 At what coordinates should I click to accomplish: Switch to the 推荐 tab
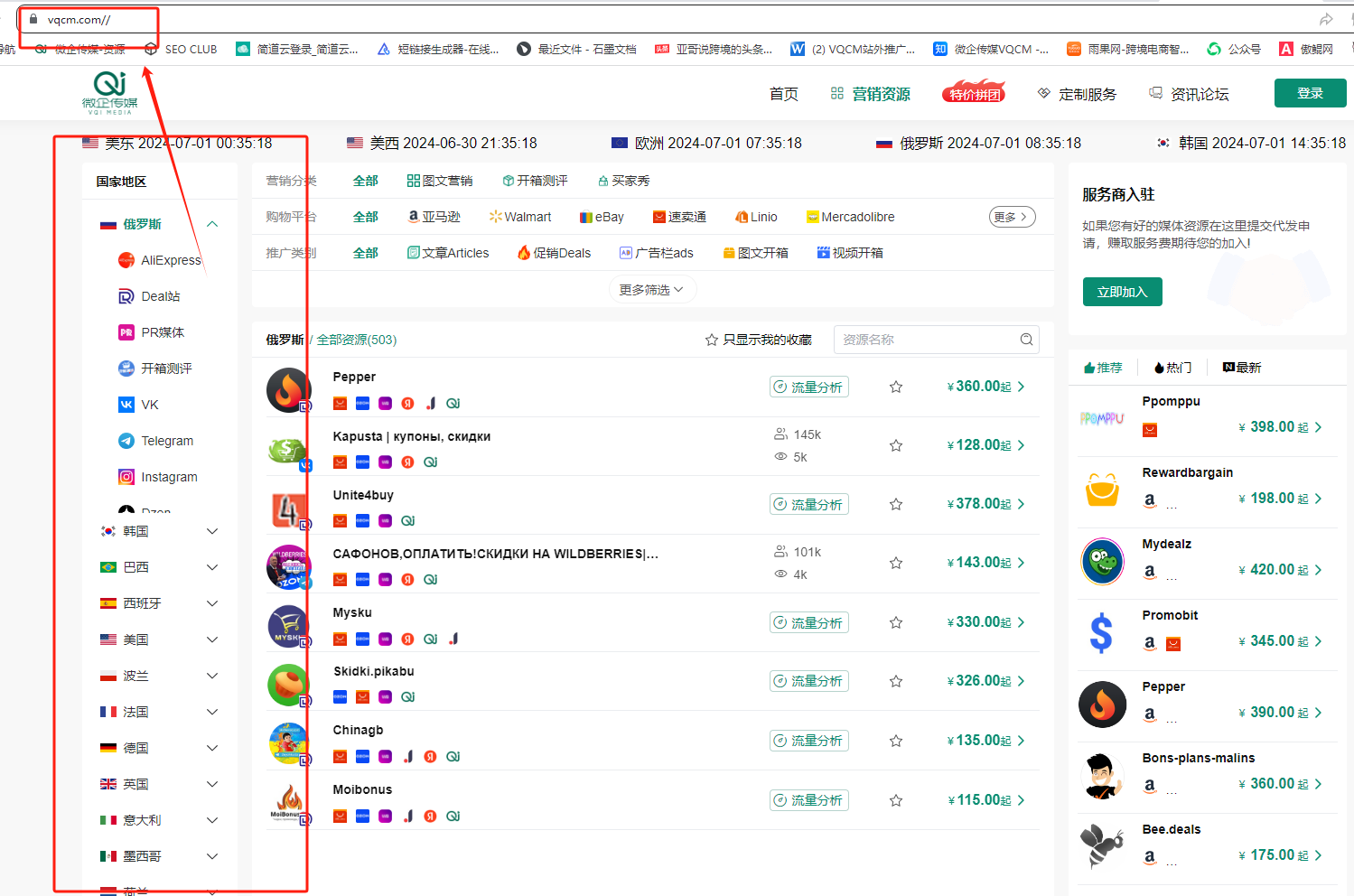(x=1103, y=368)
